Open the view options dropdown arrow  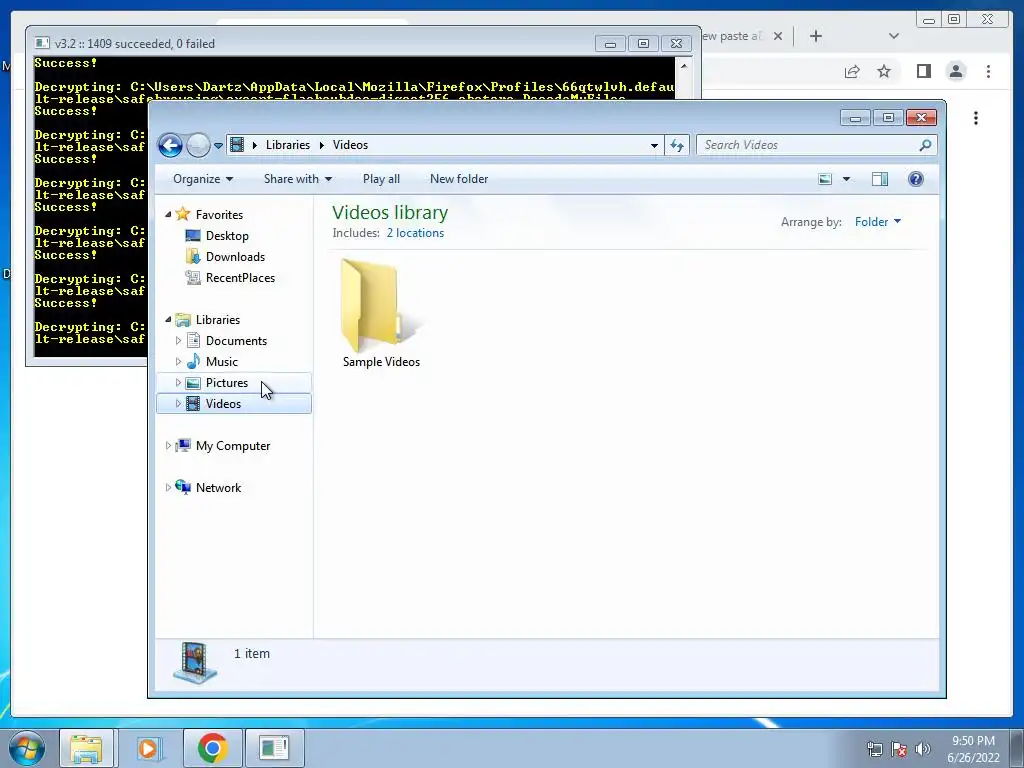tap(846, 179)
